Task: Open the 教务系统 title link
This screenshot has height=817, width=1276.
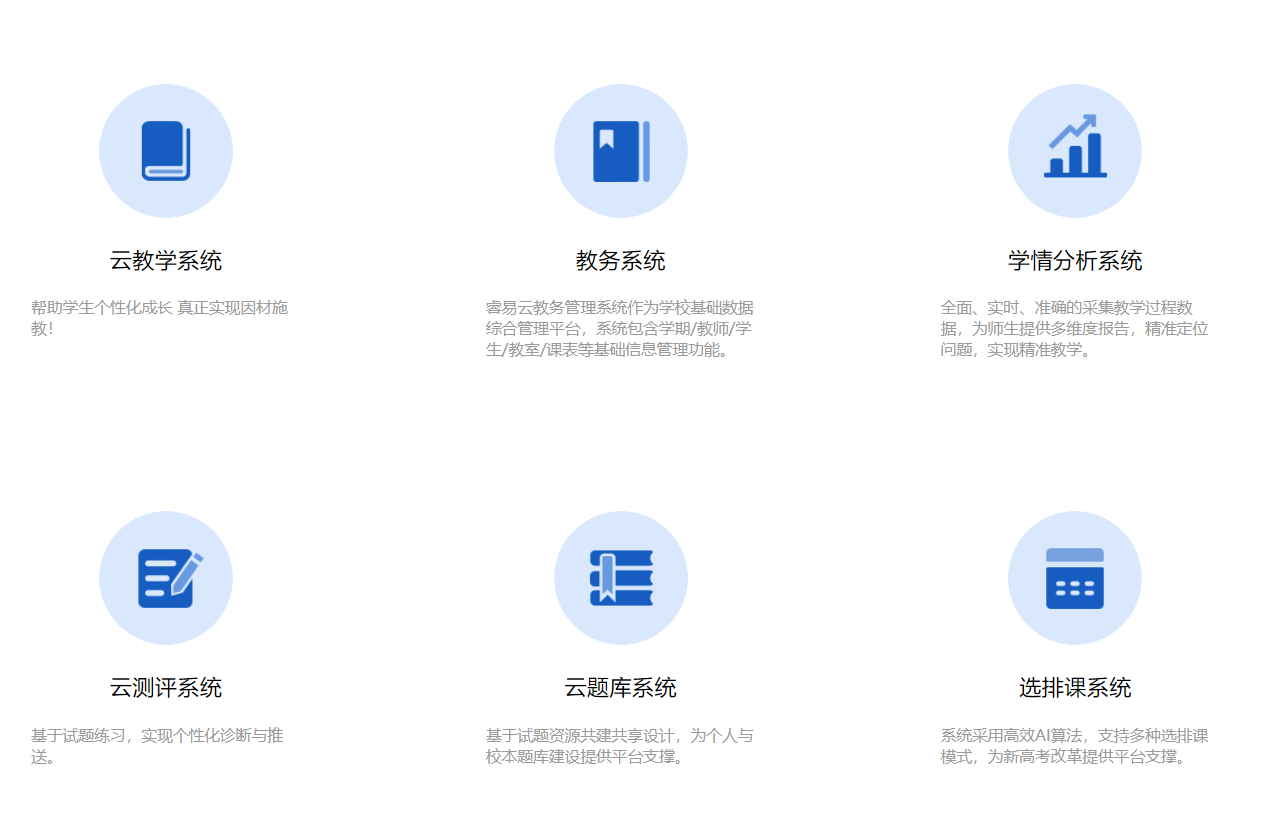Action: (x=621, y=261)
